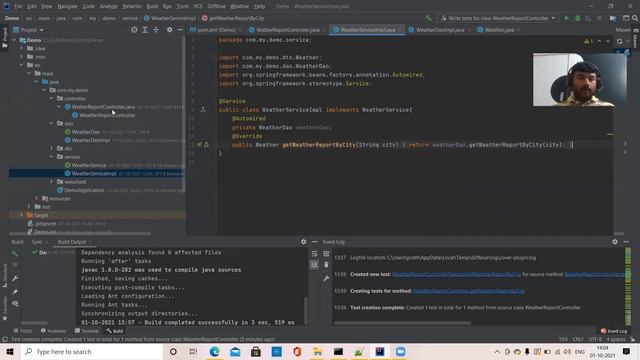
Task: Collapse the src folder
Action: (x=21, y=65)
